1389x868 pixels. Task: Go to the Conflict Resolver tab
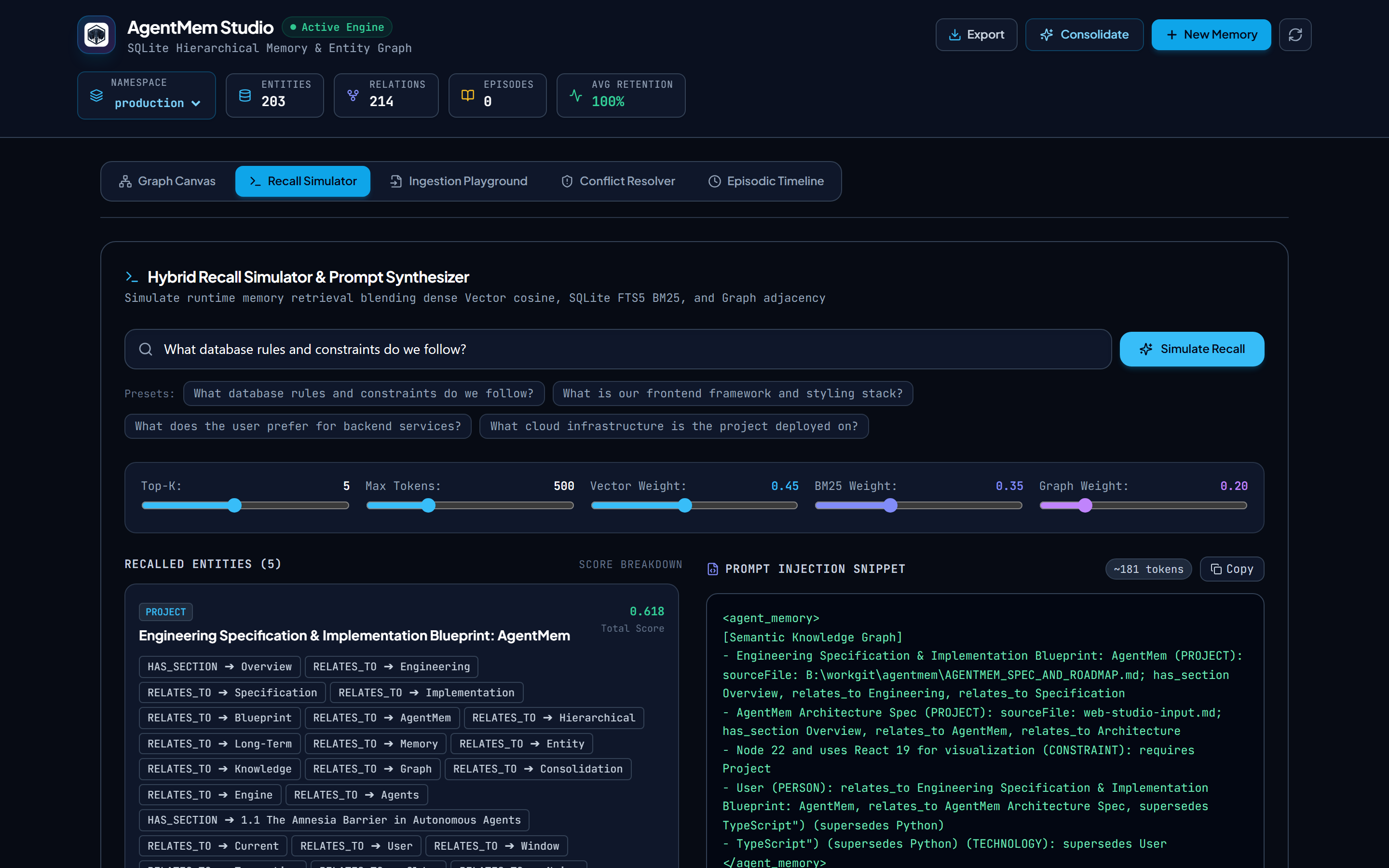(x=618, y=181)
